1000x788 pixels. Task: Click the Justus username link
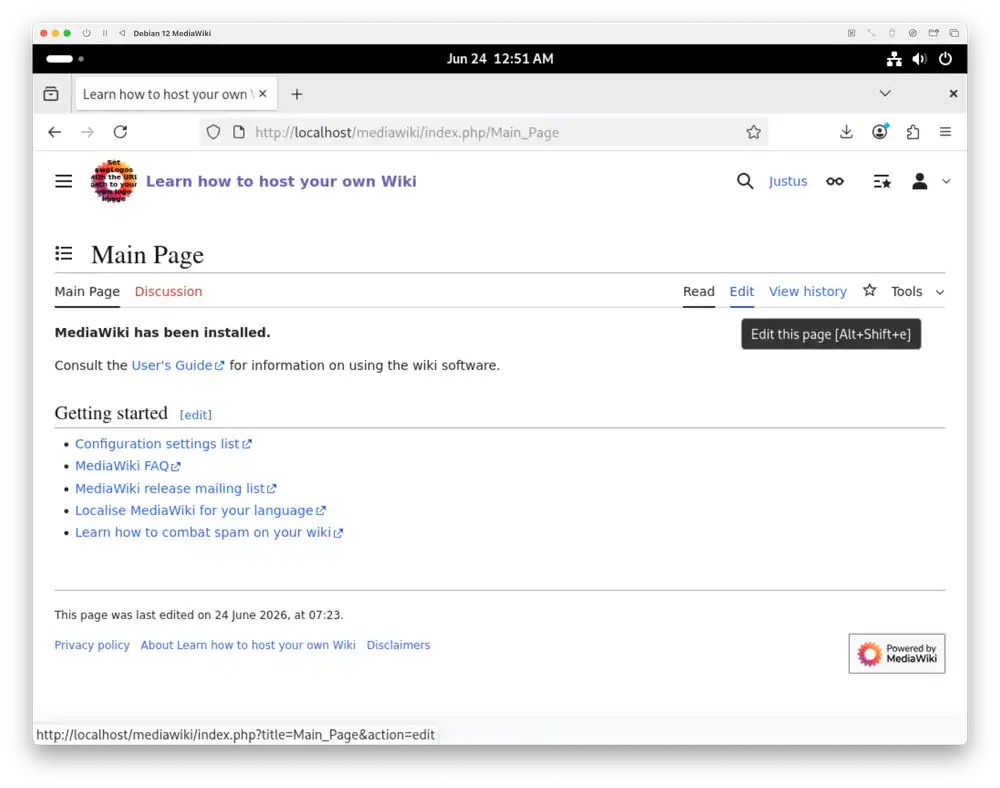(x=788, y=182)
